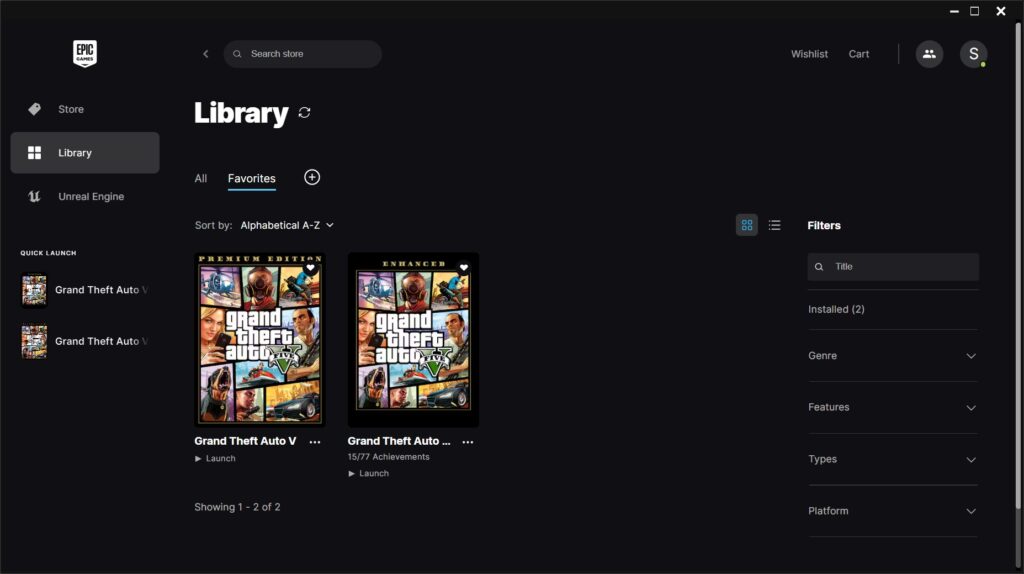Click the Unreal Engine logo icon
The width and height of the screenshot is (1024, 574).
pos(35,197)
